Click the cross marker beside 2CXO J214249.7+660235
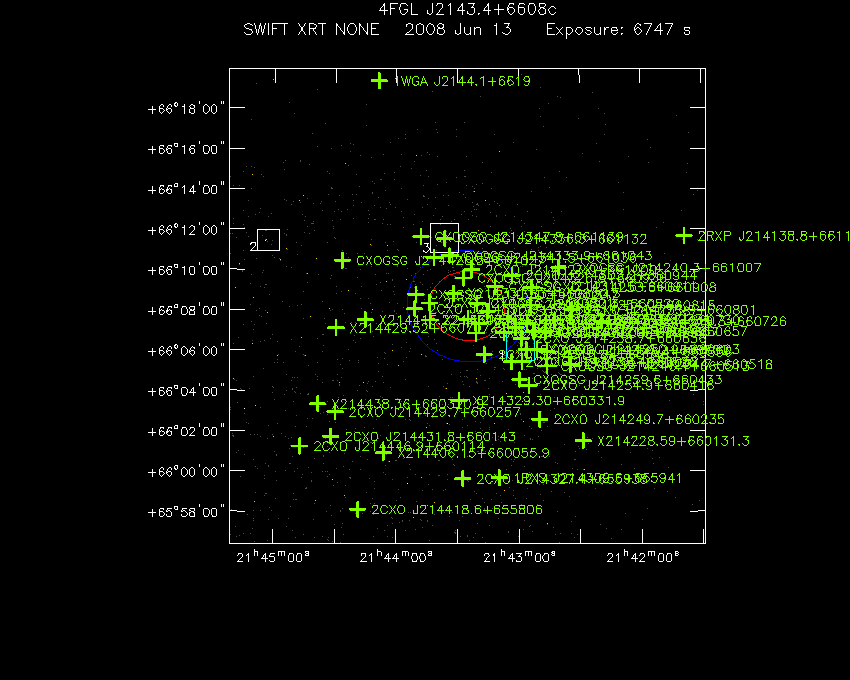 pos(539,419)
